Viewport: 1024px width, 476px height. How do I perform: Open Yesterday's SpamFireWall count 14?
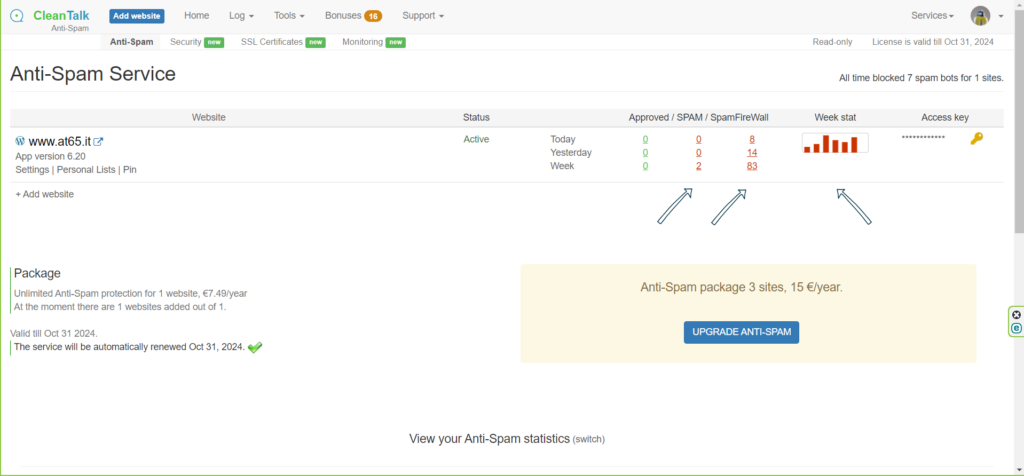(752, 153)
